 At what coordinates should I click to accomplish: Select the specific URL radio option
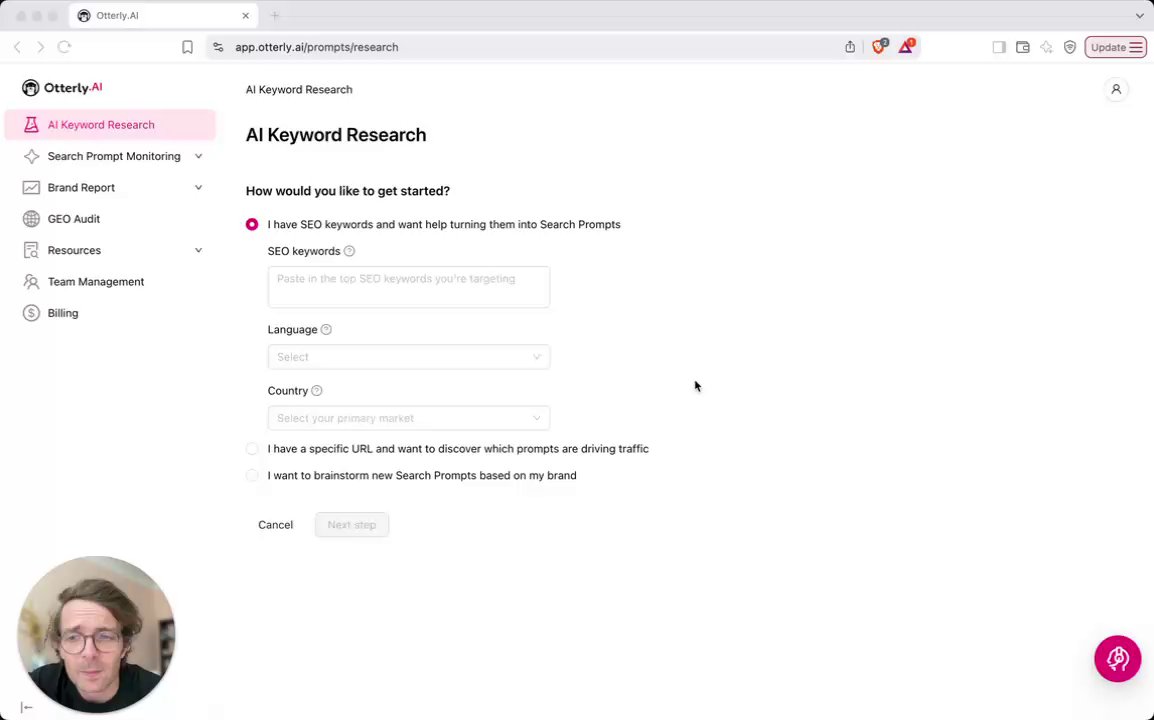coord(252,449)
